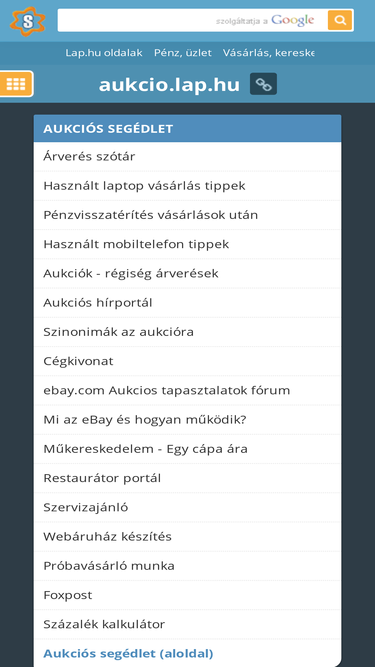
Task: Open Aukciós segédlet (aloldal) subpage link
Action: pyautogui.click(x=128, y=653)
